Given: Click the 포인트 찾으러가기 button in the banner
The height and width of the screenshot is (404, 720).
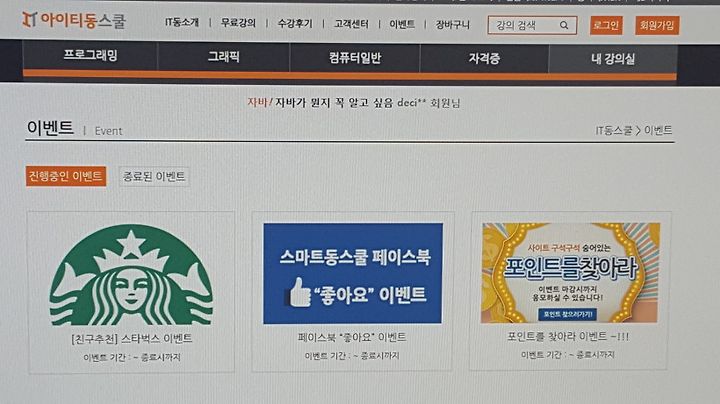Looking at the screenshot, I should pos(568,314).
